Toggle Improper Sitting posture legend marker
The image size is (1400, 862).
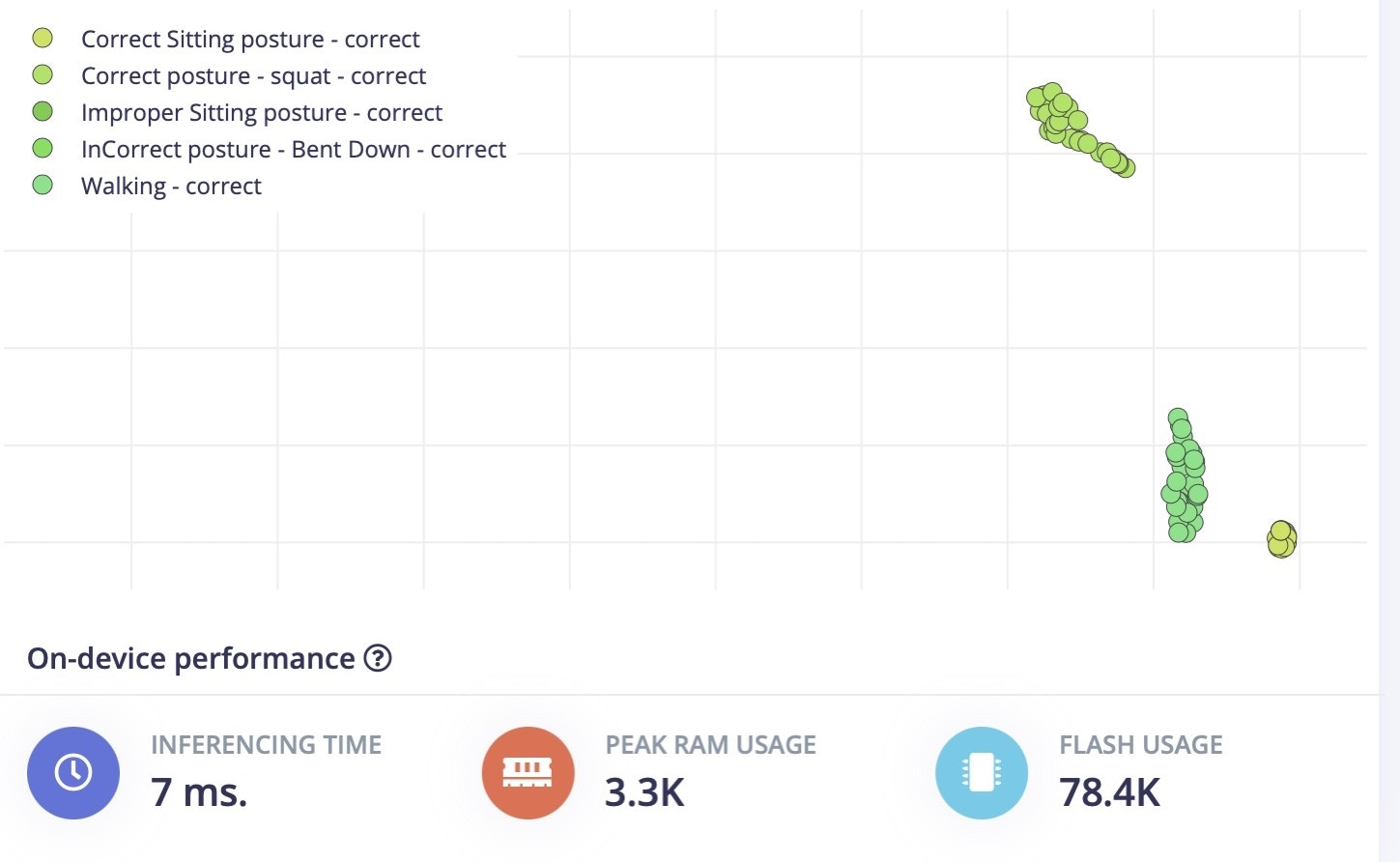(x=43, y=111)
